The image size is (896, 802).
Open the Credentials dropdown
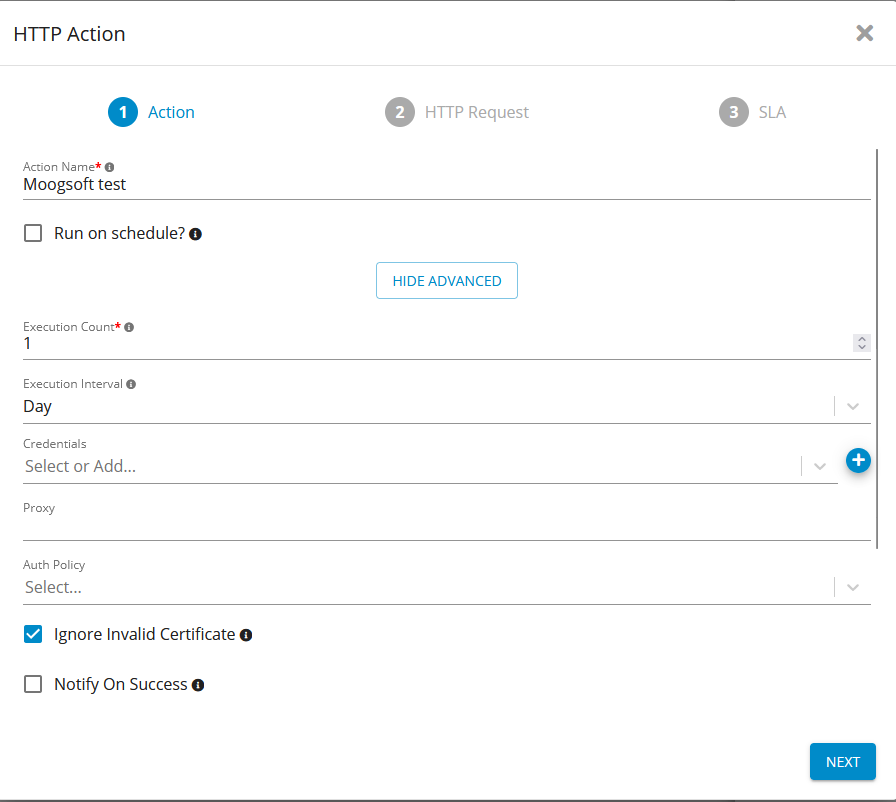(819, 466)
